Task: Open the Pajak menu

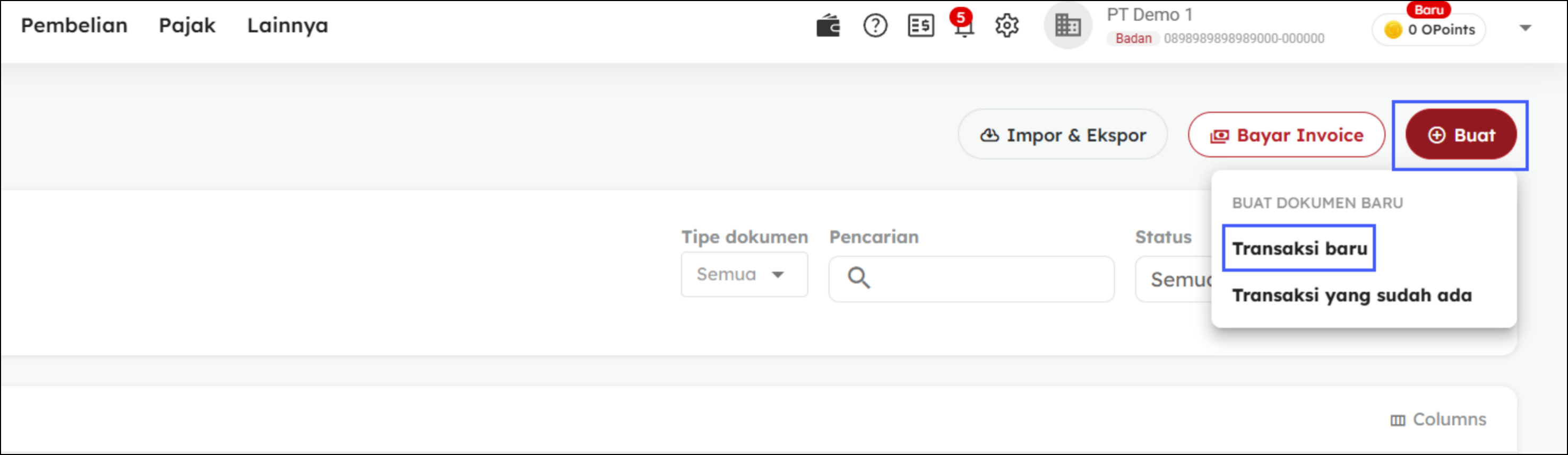Action: click(187, 25)
